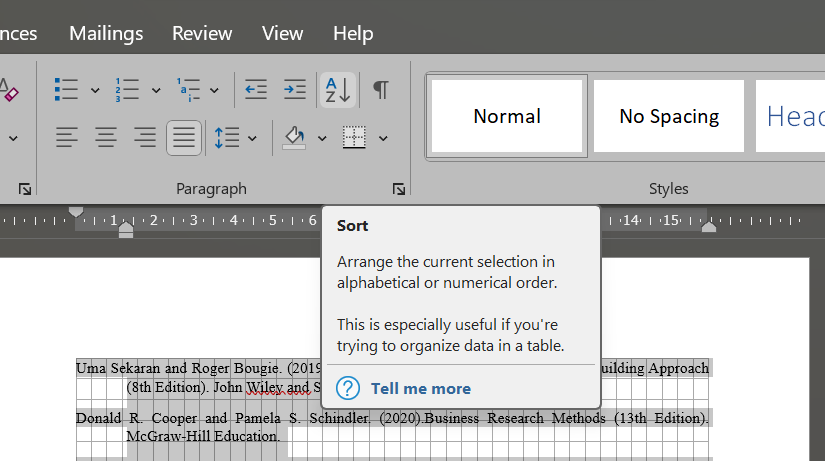Viewport: 825px width, 461px height.
Task: Open the Help tab
Action: pos(353,34)
